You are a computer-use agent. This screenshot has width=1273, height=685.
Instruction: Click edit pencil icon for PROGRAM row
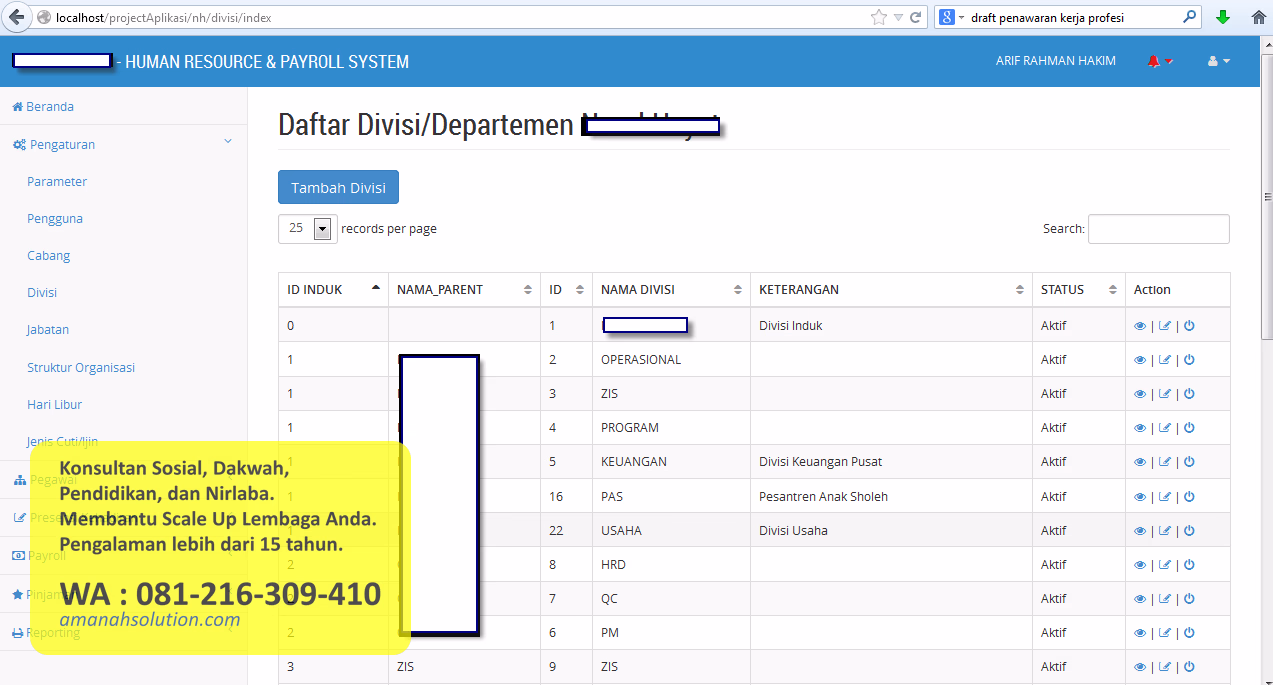(x=1164, y=428)
